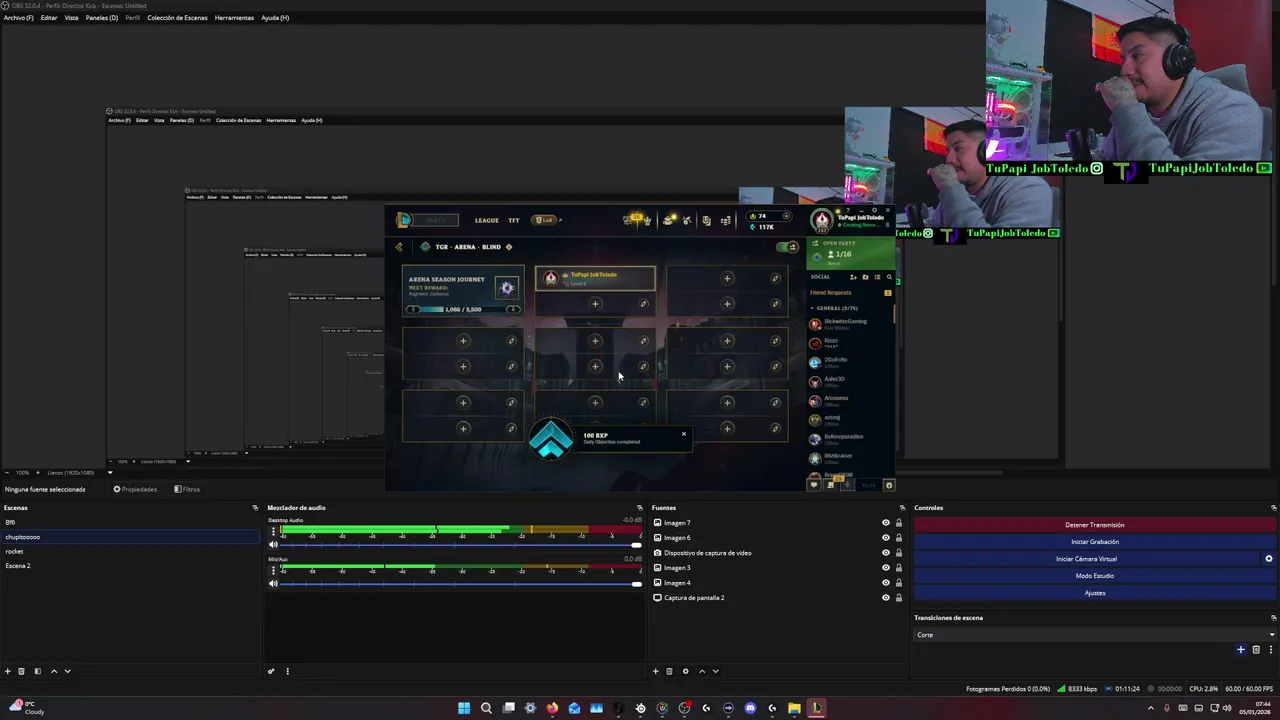Open Windows Start button on taskbar
The image size is (1280, 720).
coord(464,708)
